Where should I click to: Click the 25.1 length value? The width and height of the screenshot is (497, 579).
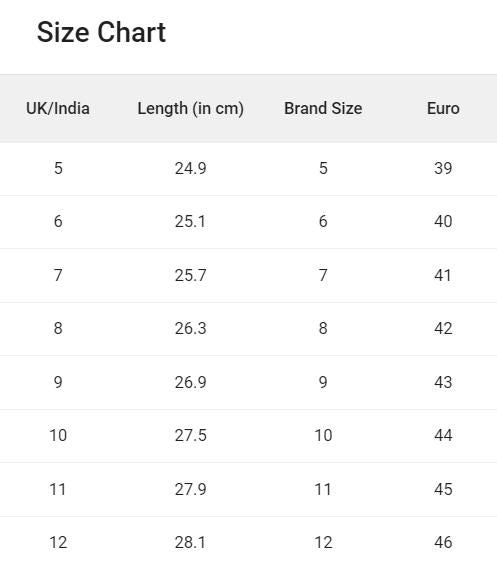click(x=191, y=222)
